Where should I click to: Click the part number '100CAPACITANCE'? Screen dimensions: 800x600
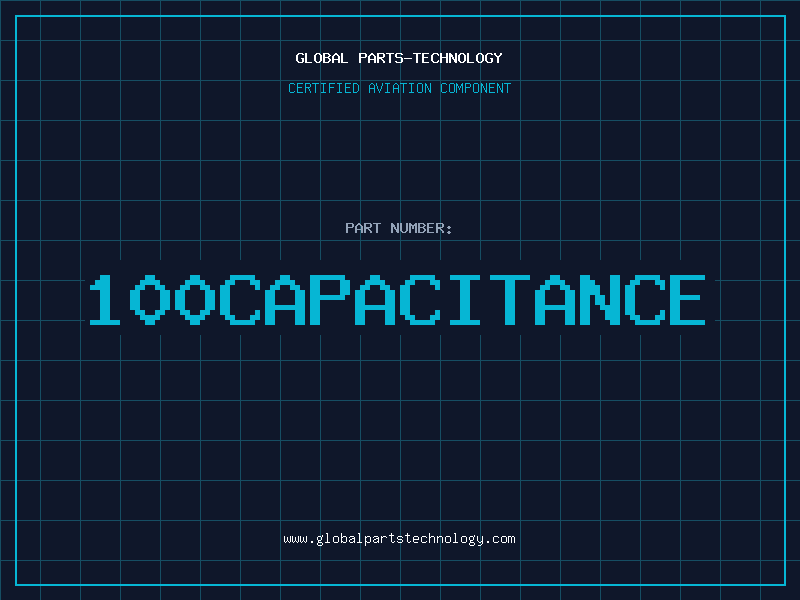397,300
